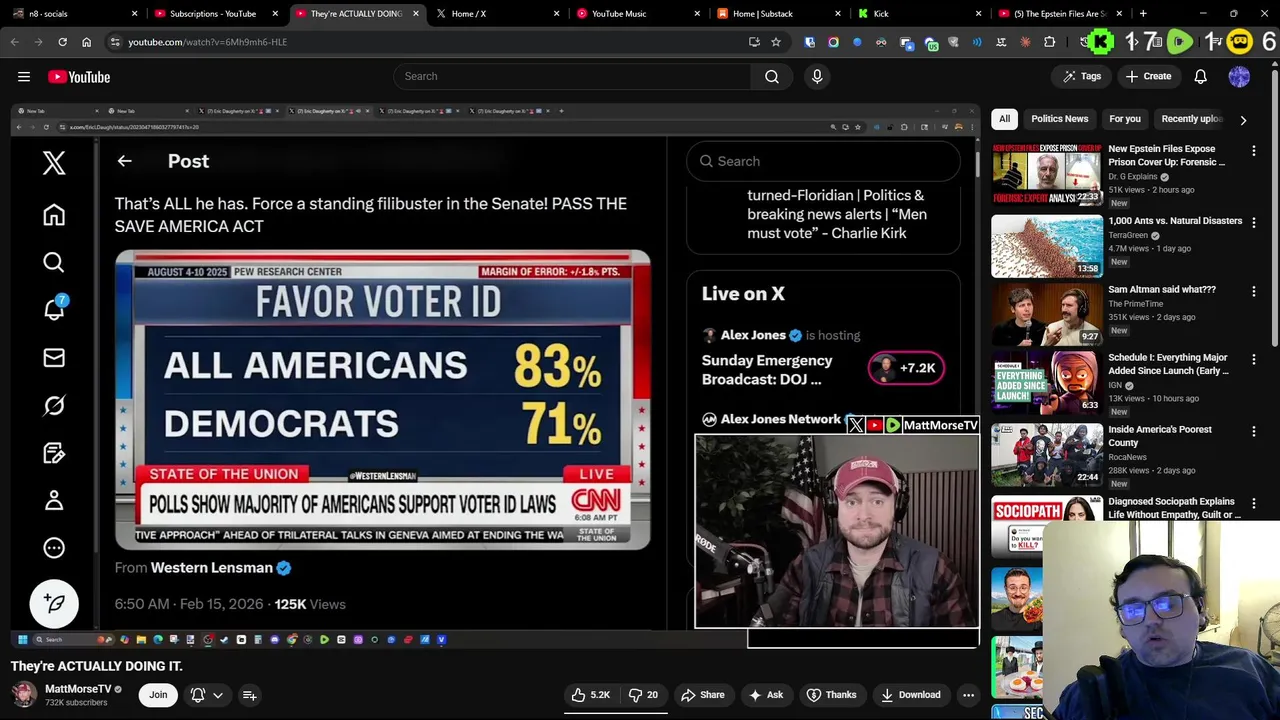Image resolution: width=1280 pixels, height=720 pixels.
Task: Expand notification preferences chevron beside bell
Action: (218, 695)
